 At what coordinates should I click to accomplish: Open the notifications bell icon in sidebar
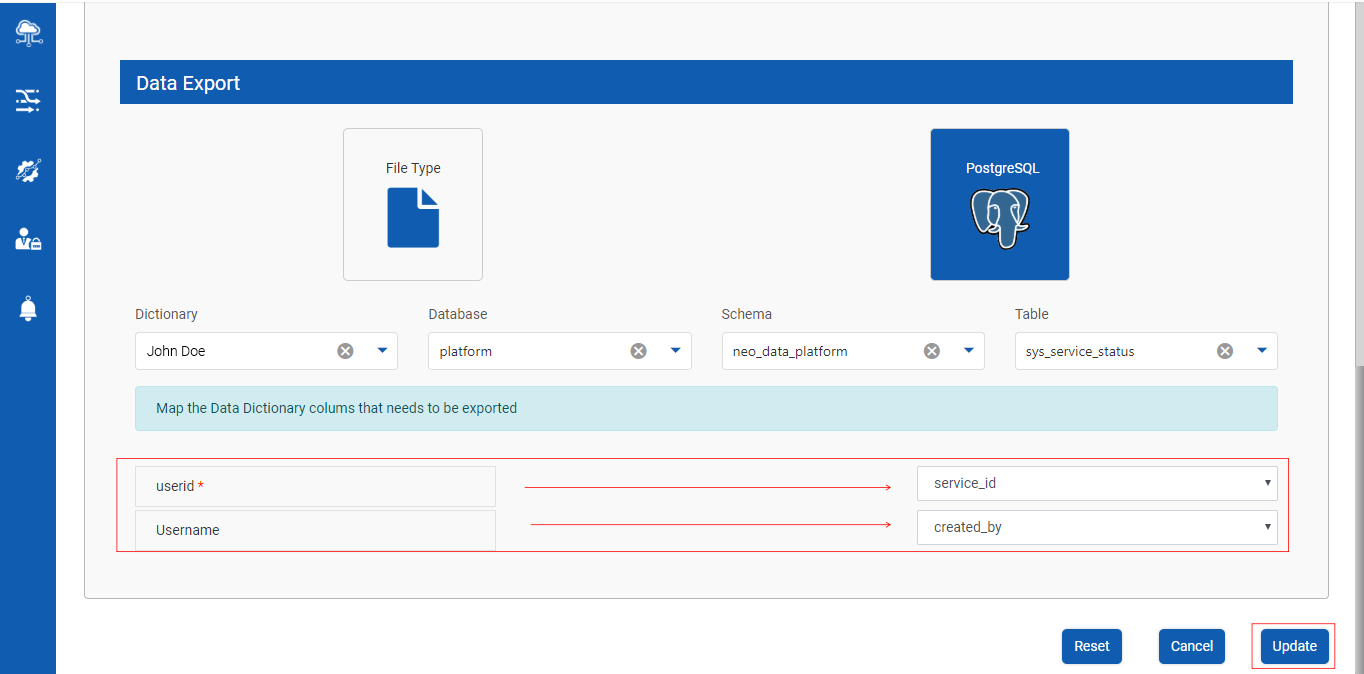click(28, 308)
